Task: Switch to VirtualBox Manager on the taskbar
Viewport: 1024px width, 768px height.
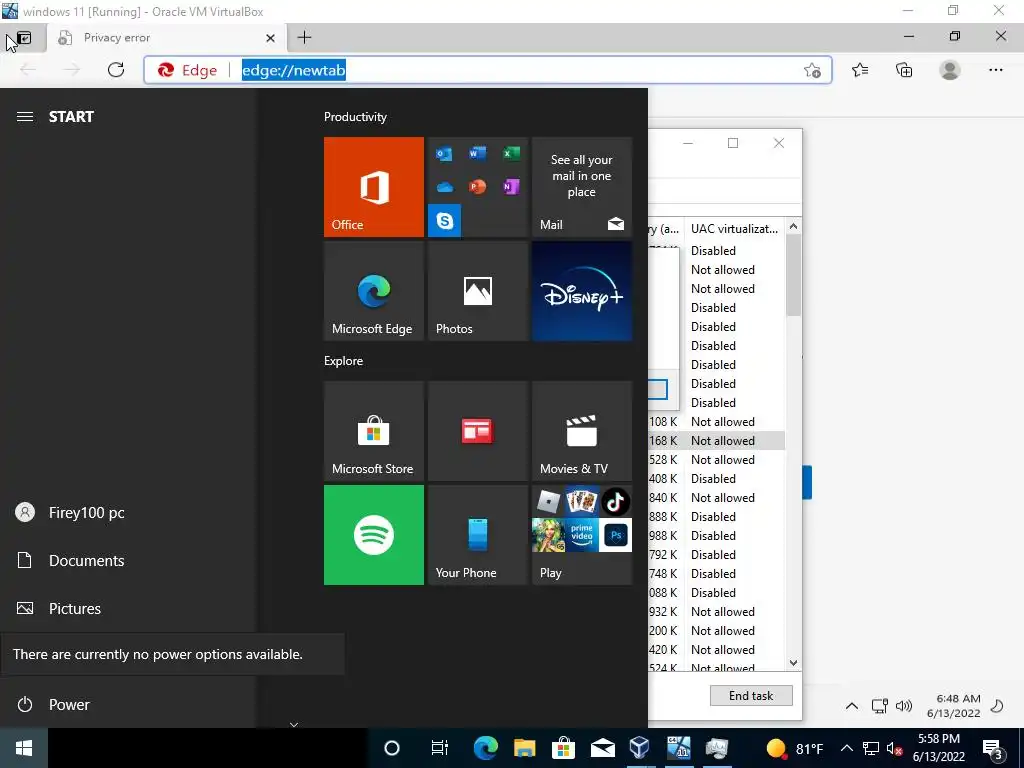Action: pos(640,748)
